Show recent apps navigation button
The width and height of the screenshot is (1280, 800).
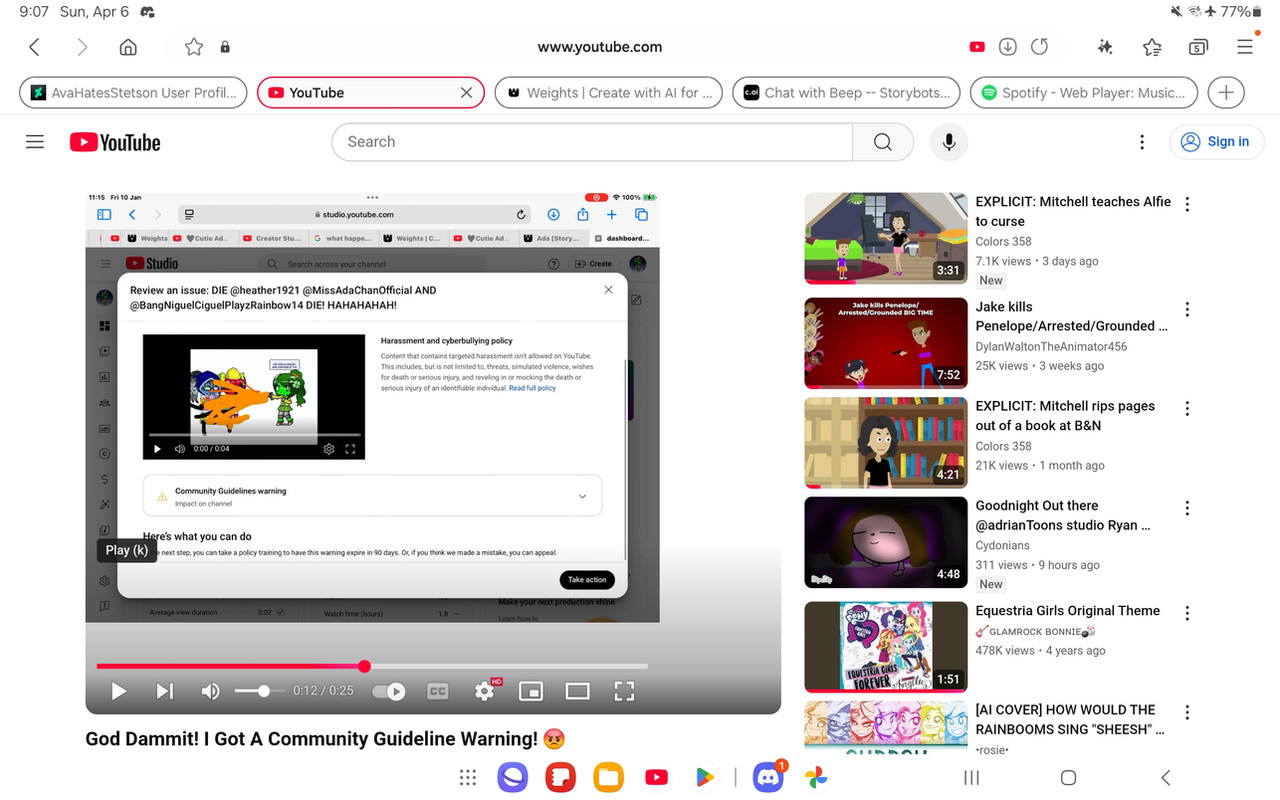pos(971,777)
